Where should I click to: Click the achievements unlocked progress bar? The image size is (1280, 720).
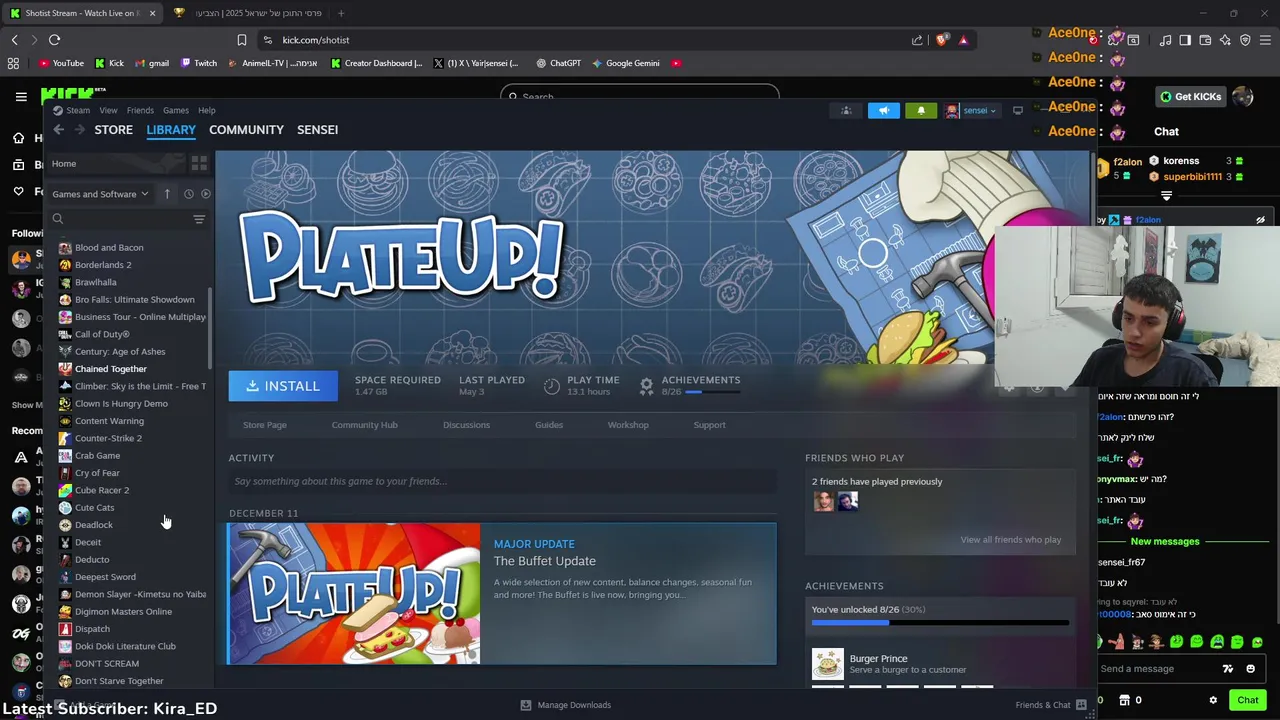[940, 623]
